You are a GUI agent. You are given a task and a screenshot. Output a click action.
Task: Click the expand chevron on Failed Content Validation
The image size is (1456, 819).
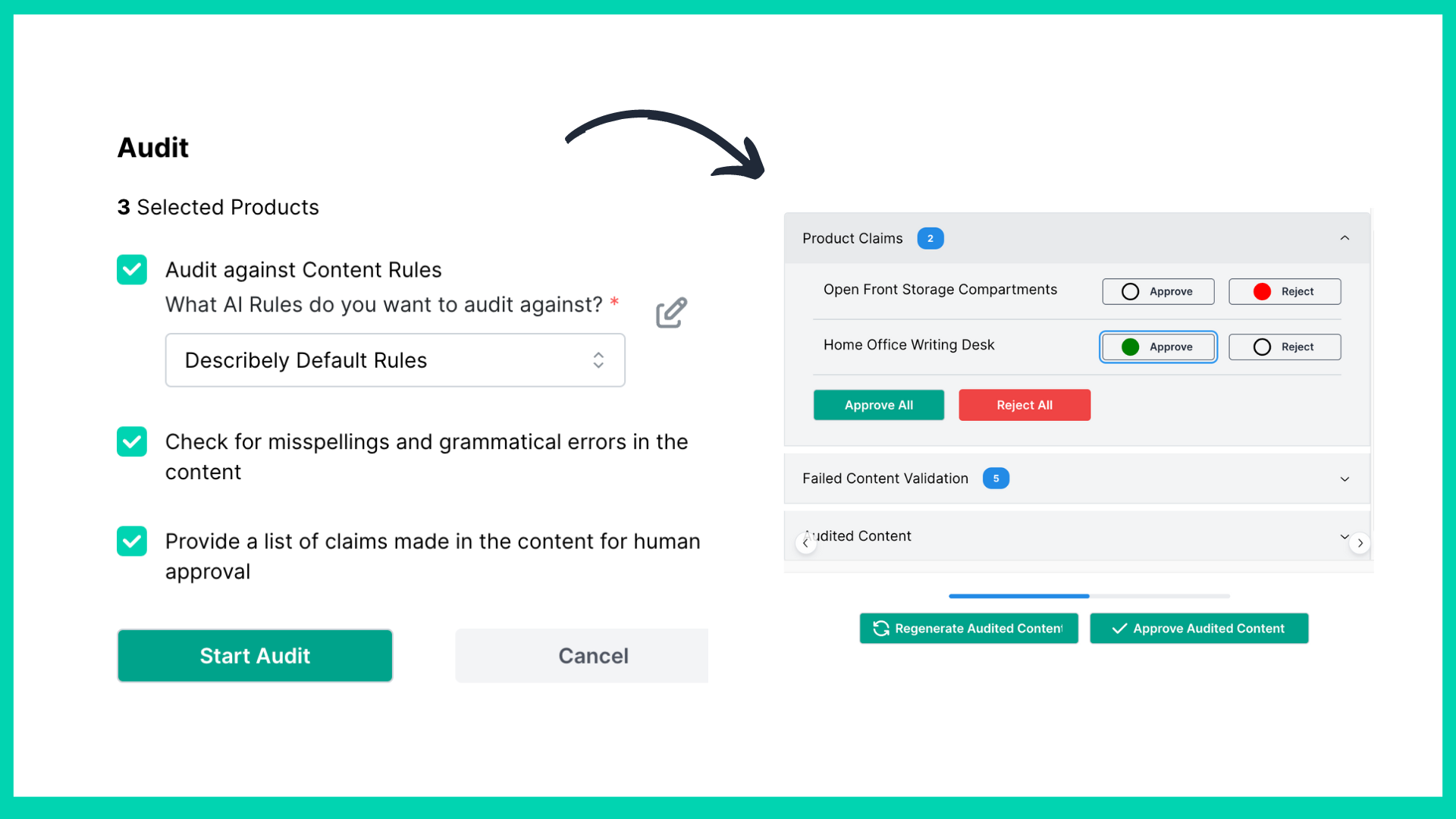pyautogui.click(x=1345, y=478)
